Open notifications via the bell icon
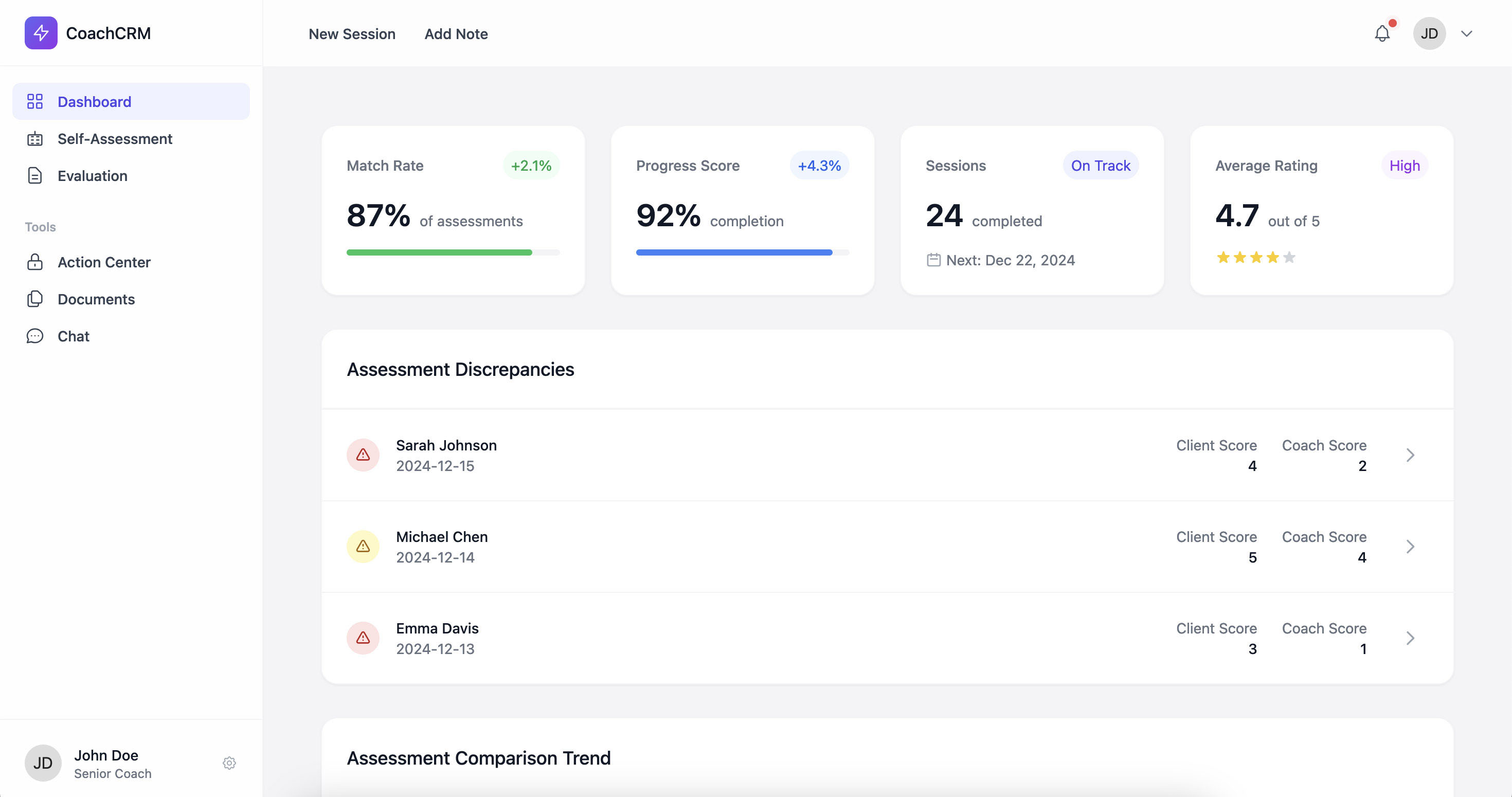The width and height of the screenshot is (1512, 797). (1382, 33)
